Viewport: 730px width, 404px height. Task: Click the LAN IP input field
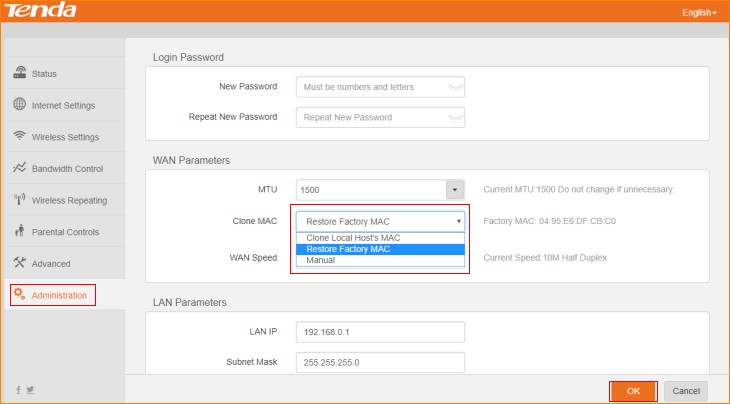pos(381,332)
